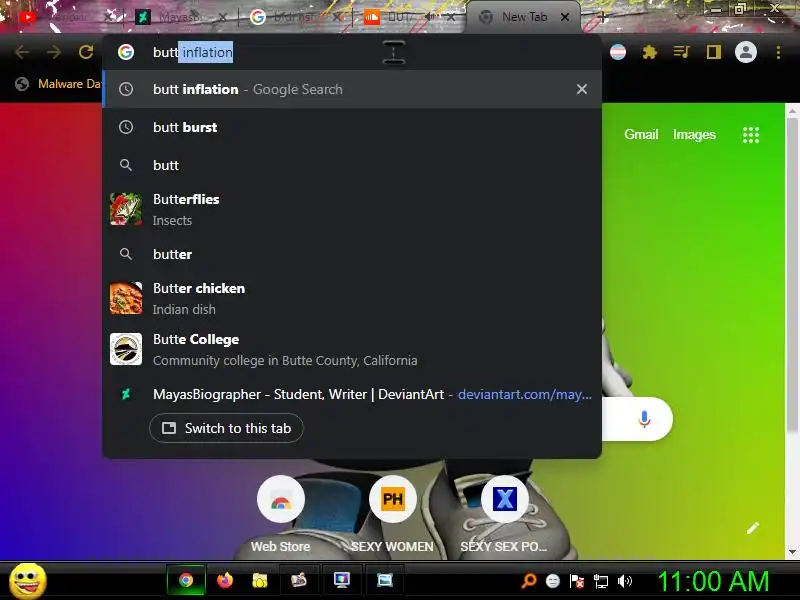Select the 'butter' search suggestion
The image size is (800, 600).
coord(352,254)
